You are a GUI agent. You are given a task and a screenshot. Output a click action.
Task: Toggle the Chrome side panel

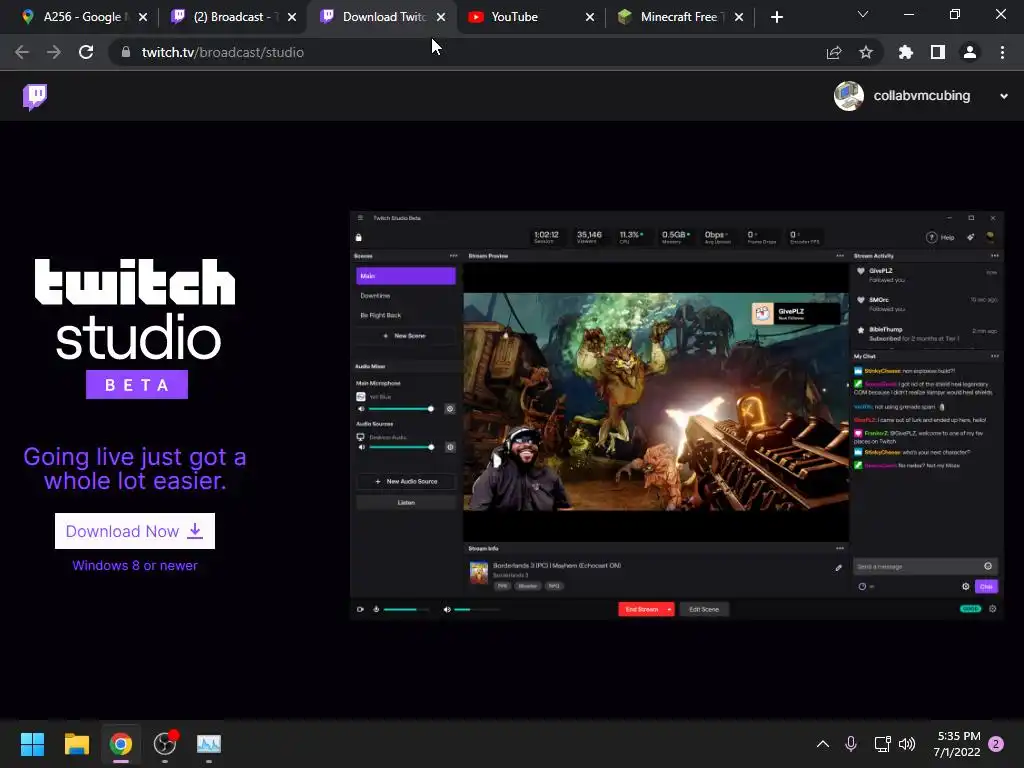click(938, 52)
